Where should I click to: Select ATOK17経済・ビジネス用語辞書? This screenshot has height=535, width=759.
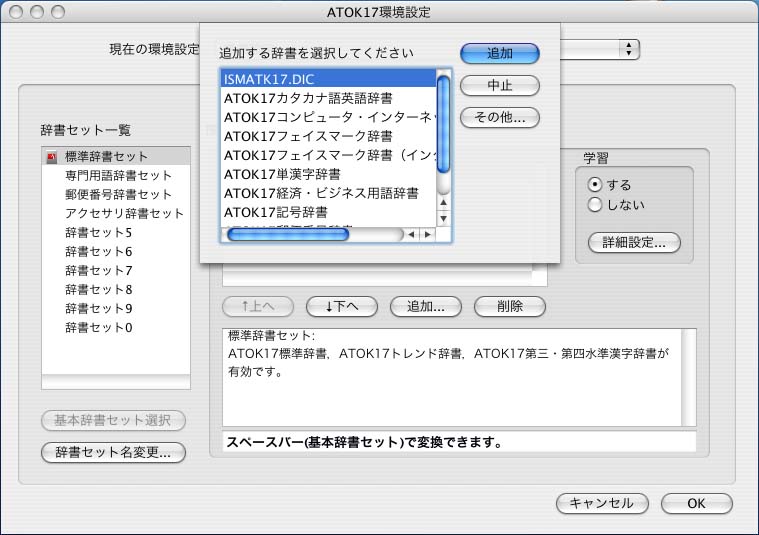(329, 193)
